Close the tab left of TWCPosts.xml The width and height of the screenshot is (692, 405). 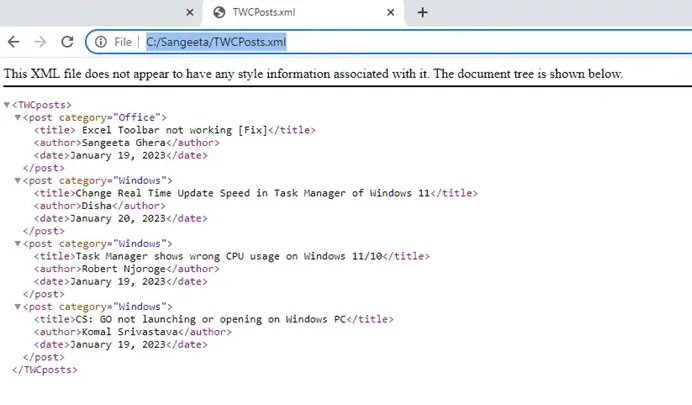(x=190, y=12)
